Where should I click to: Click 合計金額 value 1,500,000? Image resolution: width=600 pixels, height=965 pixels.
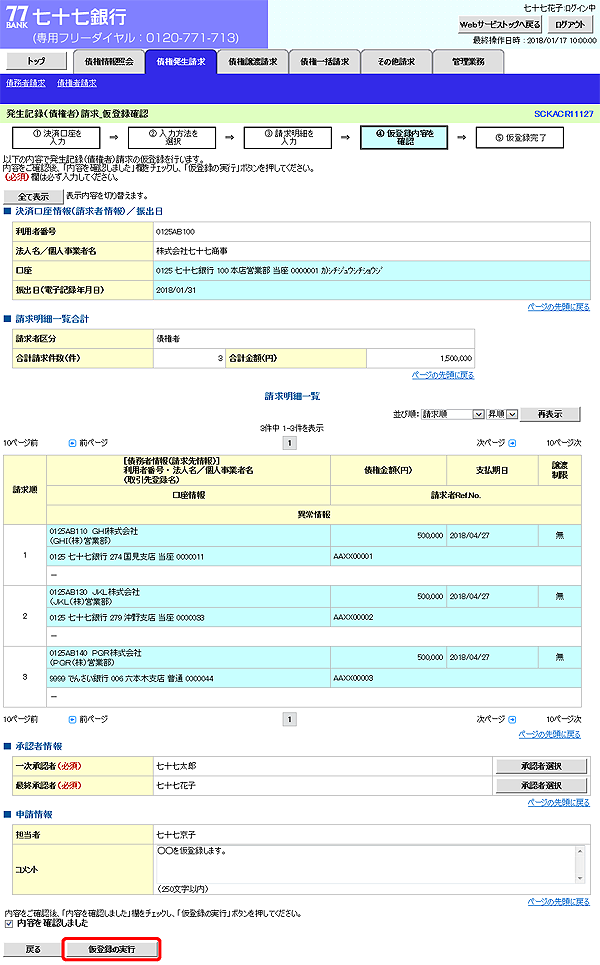click(x=456, y=358)
